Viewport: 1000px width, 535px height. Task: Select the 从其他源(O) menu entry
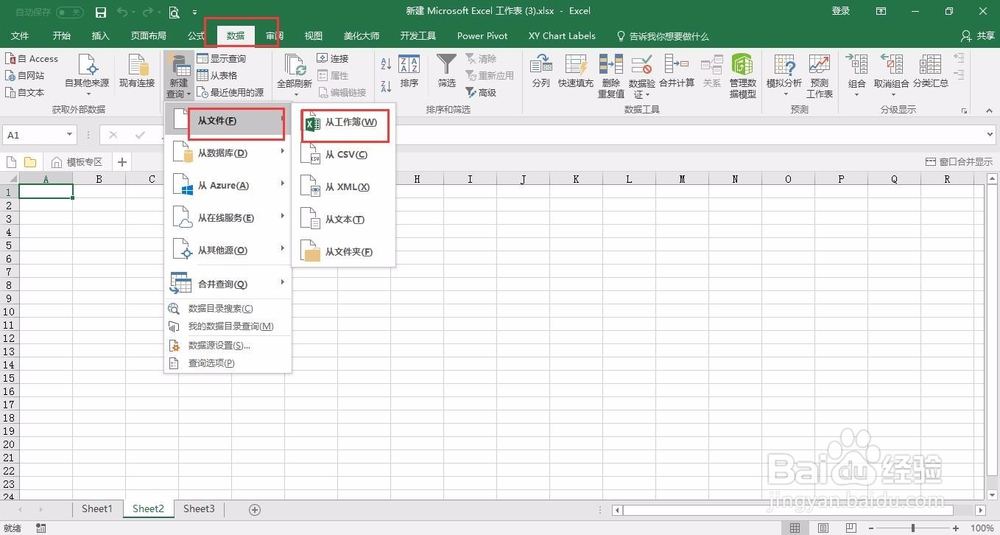[x=228, y=251]
